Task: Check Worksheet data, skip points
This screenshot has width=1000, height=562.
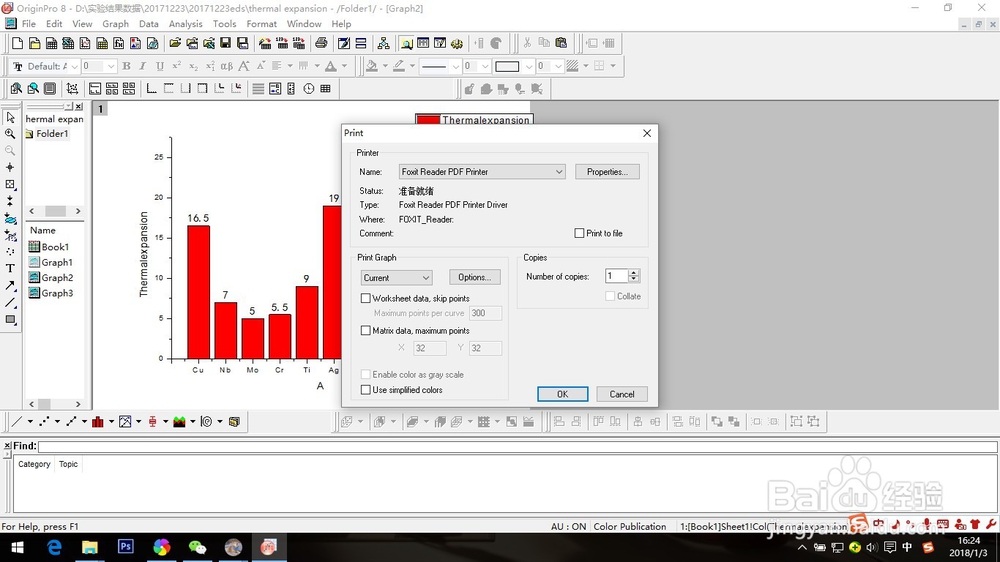Action: point(365,298)
